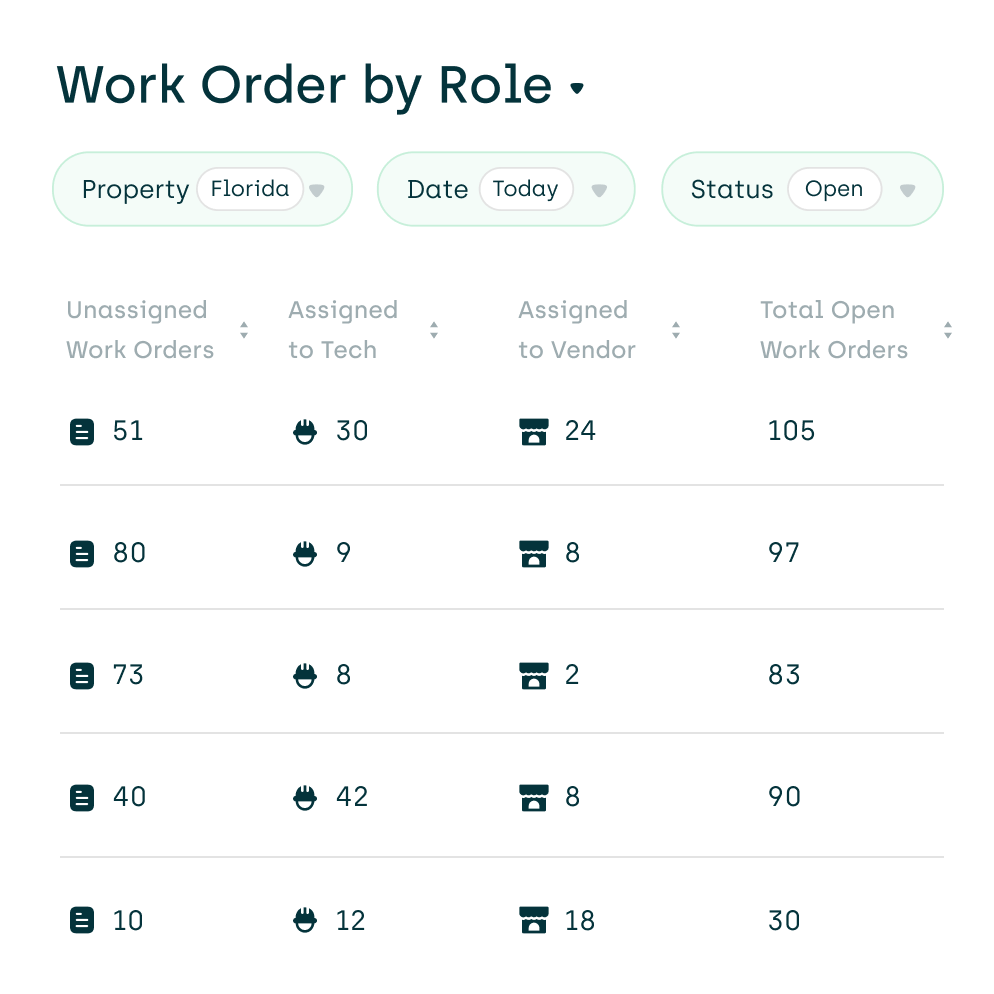994x994 pixels.
Task: Click the document icon beside the value 10
Action: [x=82, y=920]
